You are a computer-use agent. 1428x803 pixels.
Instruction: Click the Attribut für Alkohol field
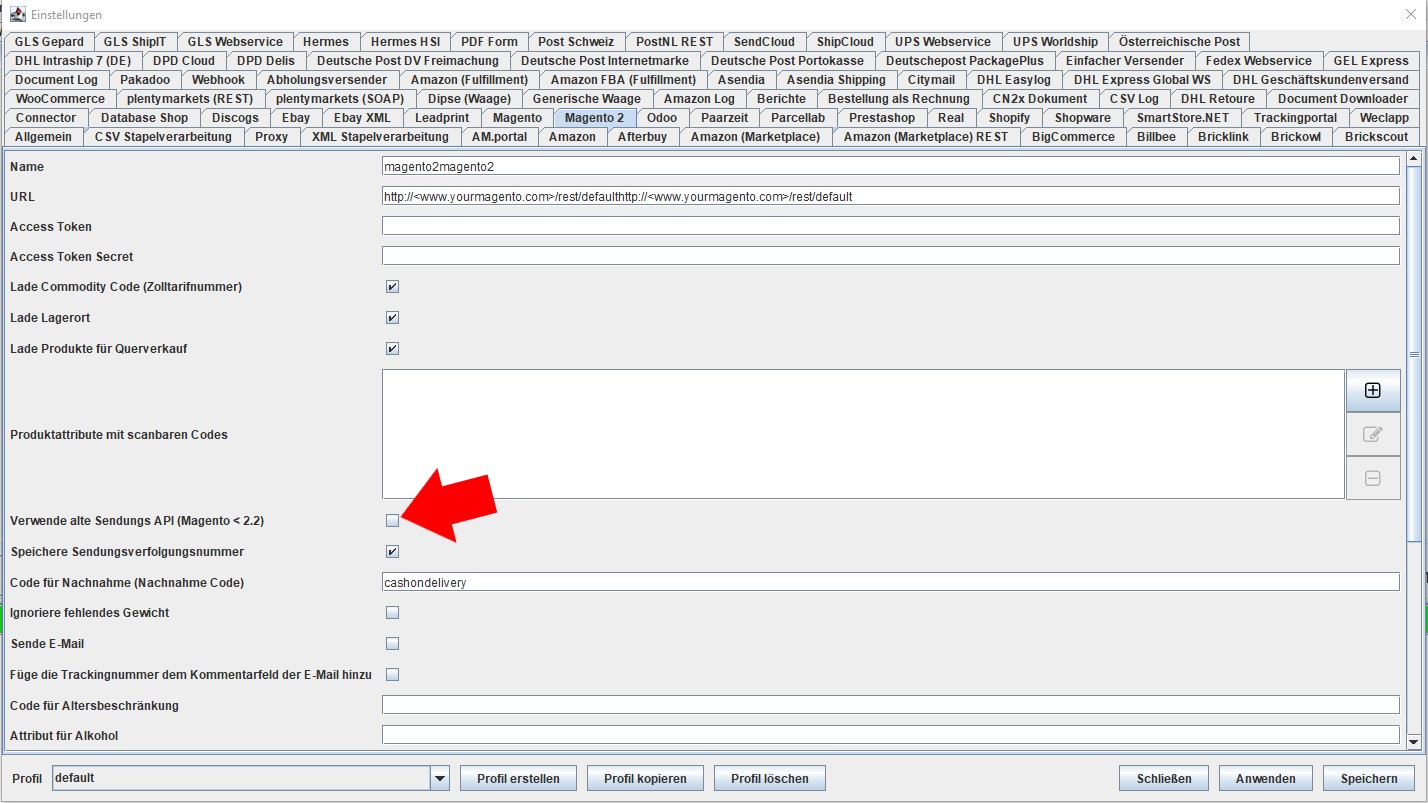coord(890,735)
